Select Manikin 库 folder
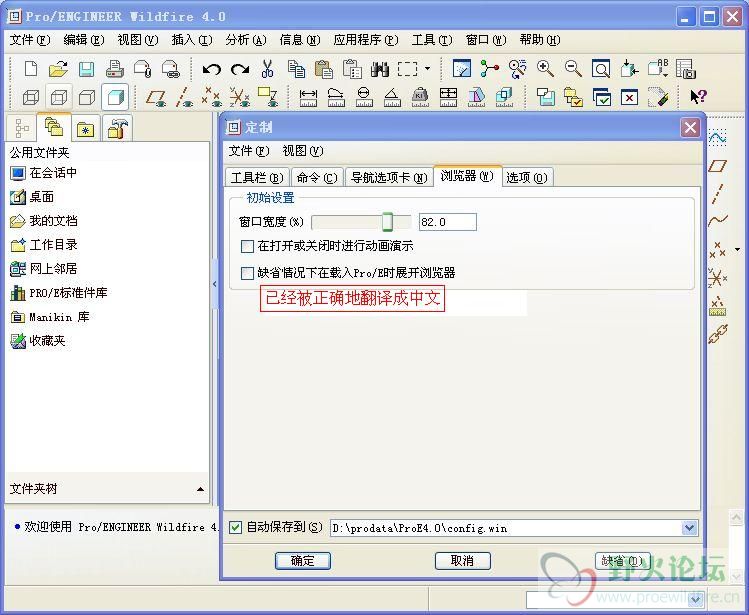 click(x=50, y=317)
